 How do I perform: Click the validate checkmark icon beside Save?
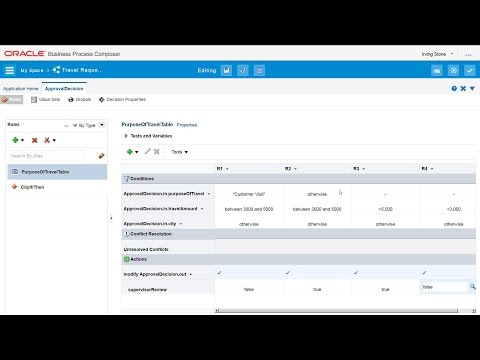click(x=243, y=70)
